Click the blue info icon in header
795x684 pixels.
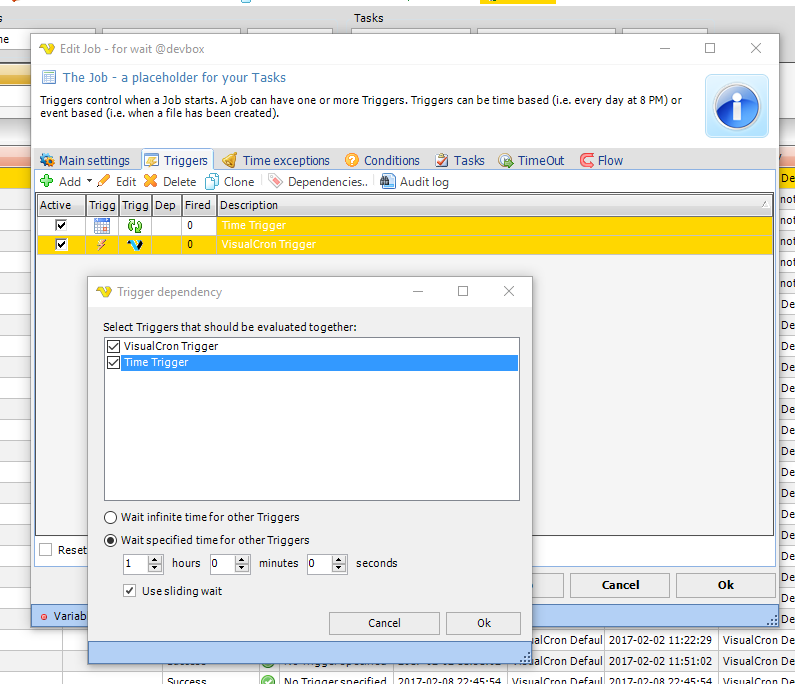[736, 105]
